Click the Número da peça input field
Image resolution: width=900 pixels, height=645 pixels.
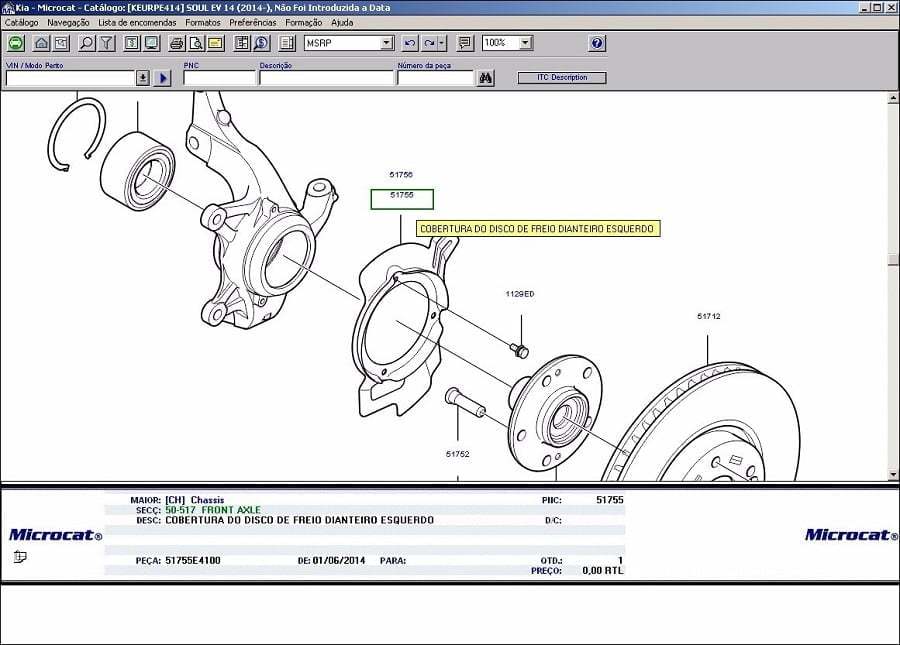click(436, 78)
